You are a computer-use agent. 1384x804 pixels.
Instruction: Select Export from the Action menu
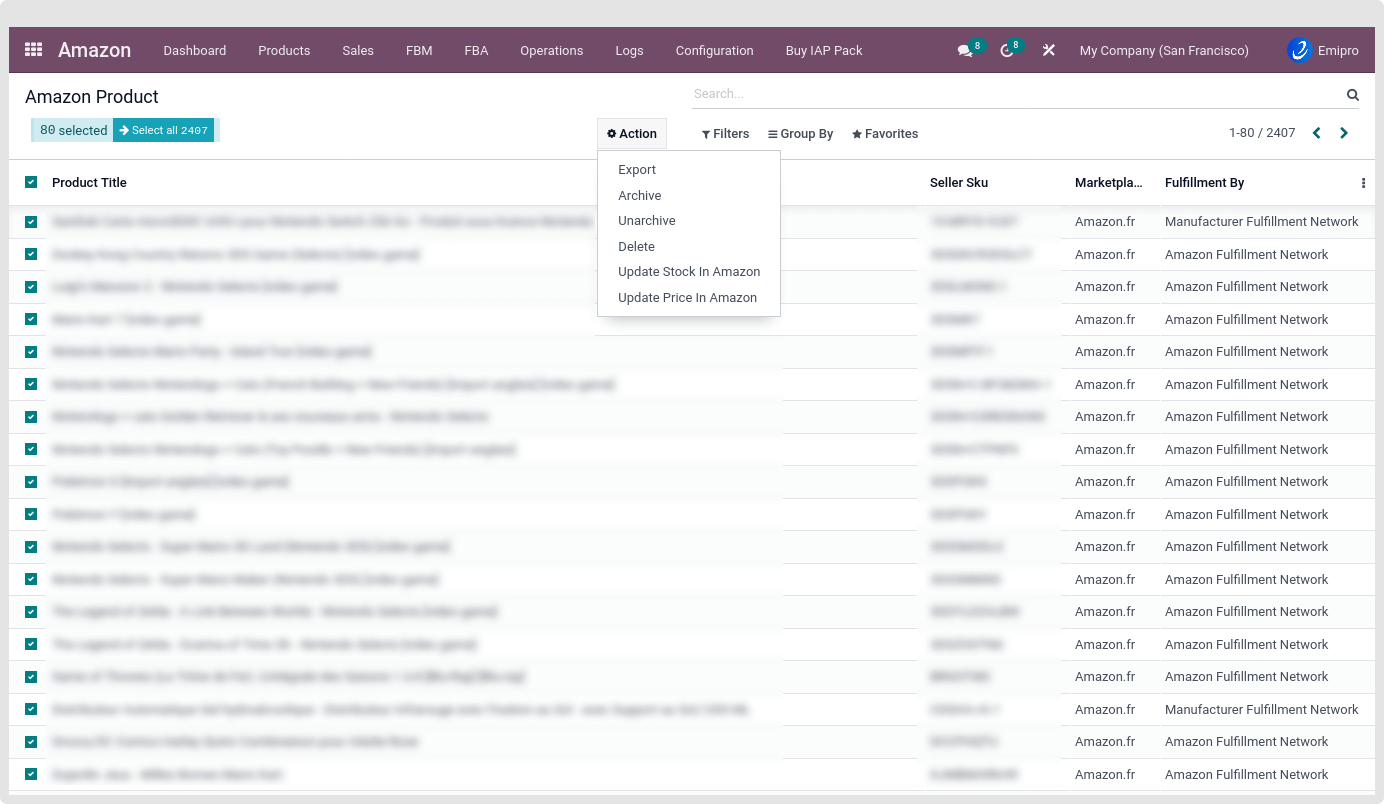[637, 170]
